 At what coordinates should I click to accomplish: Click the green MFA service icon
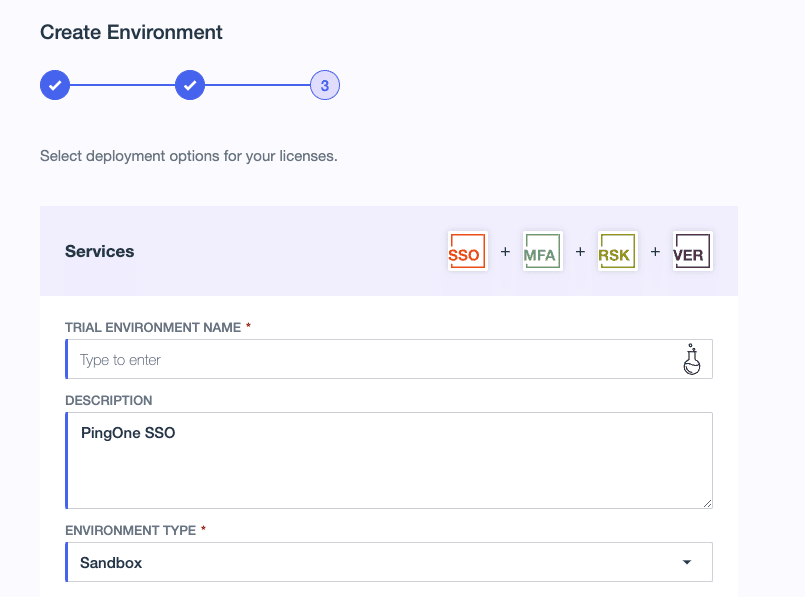(543, 251)
